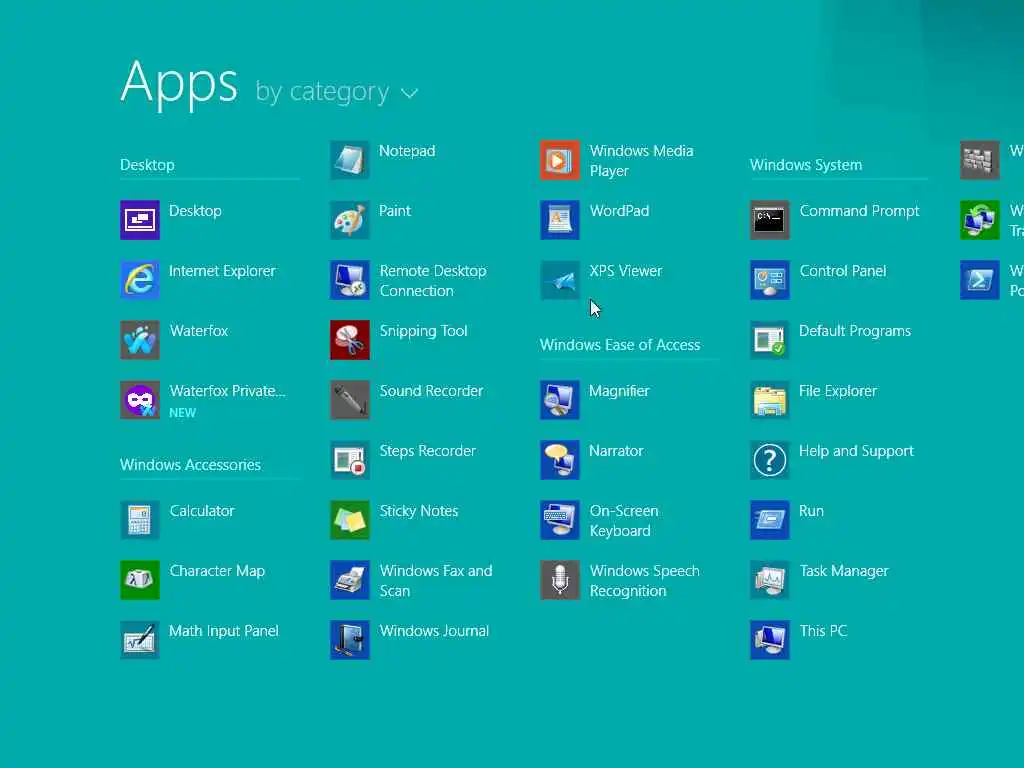Open Help and Support icon
Screen dimensions: 1024x768
770,460
